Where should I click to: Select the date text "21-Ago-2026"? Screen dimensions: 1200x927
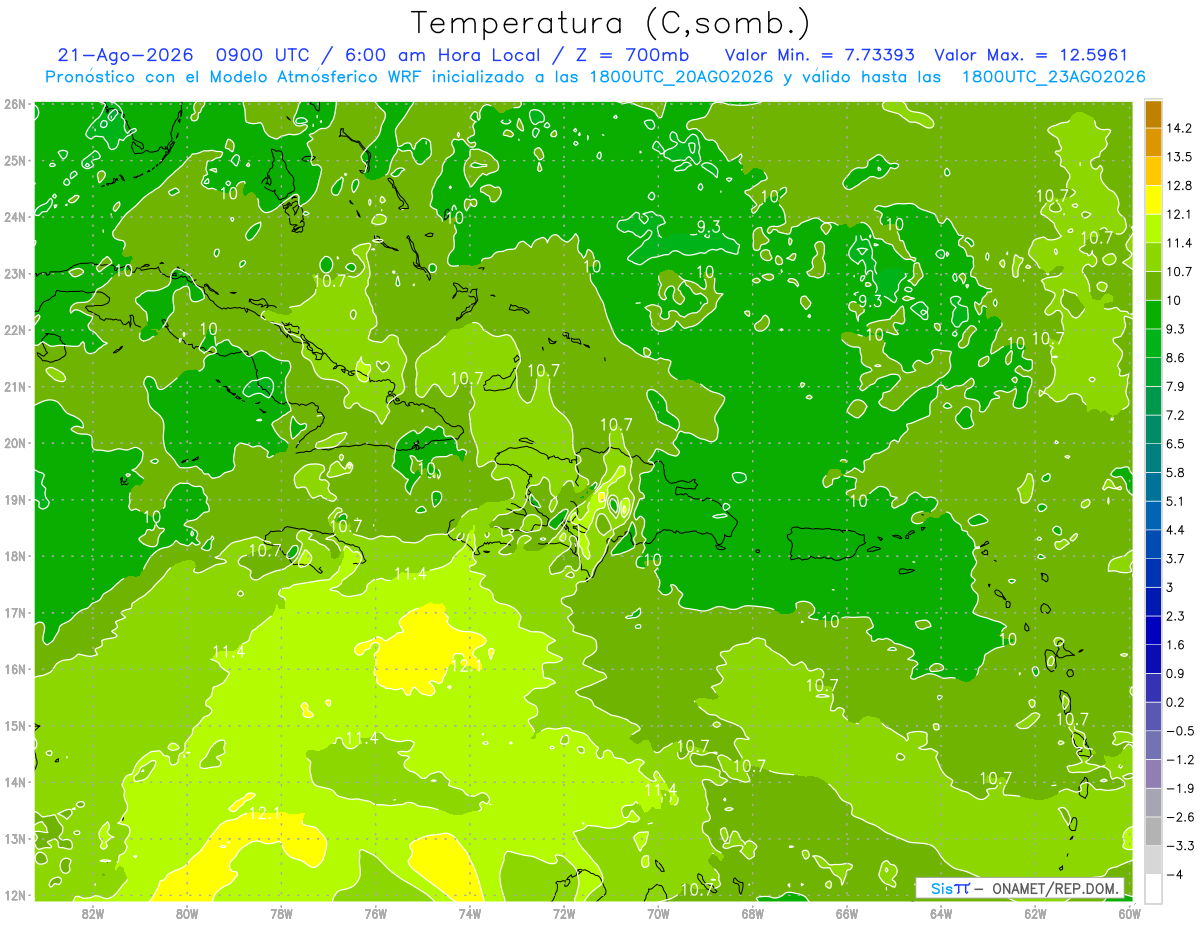(x=125, y=56)
